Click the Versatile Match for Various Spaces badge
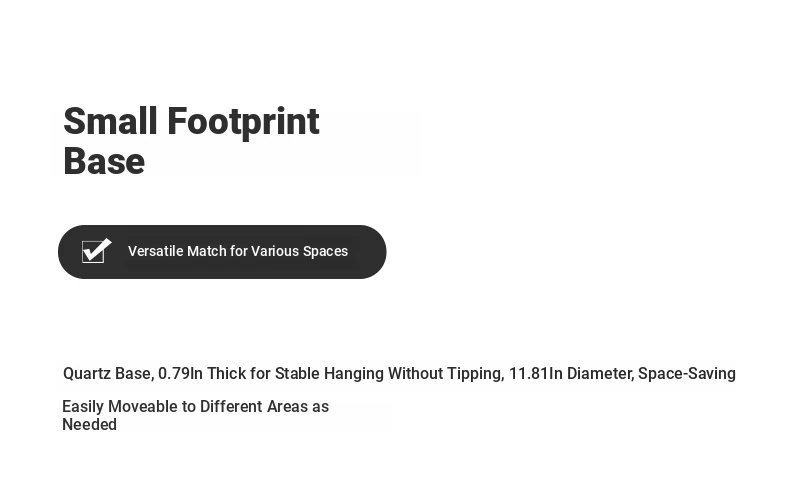 point(222,252)
